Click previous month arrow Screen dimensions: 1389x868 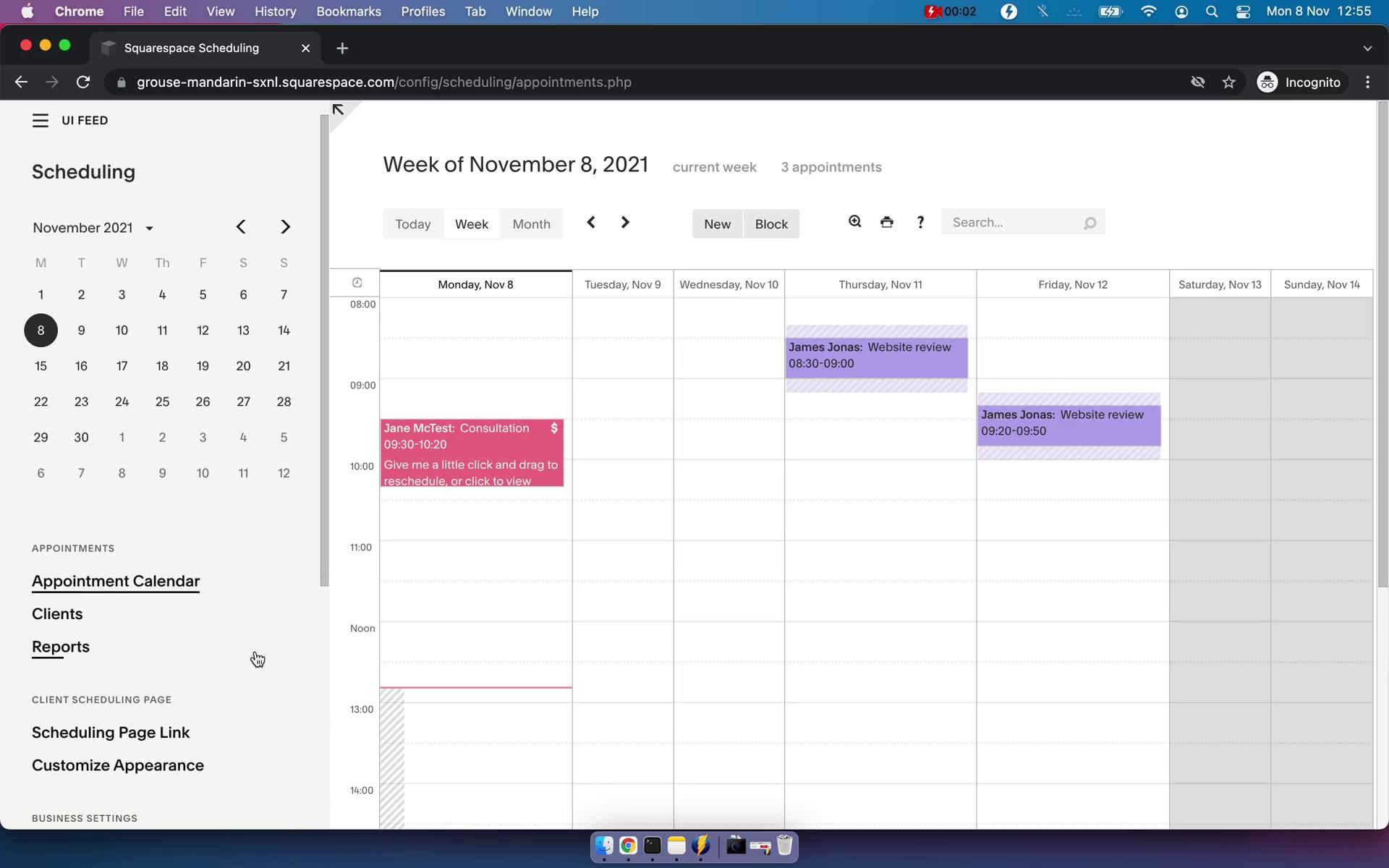click(x=241, y=227)
